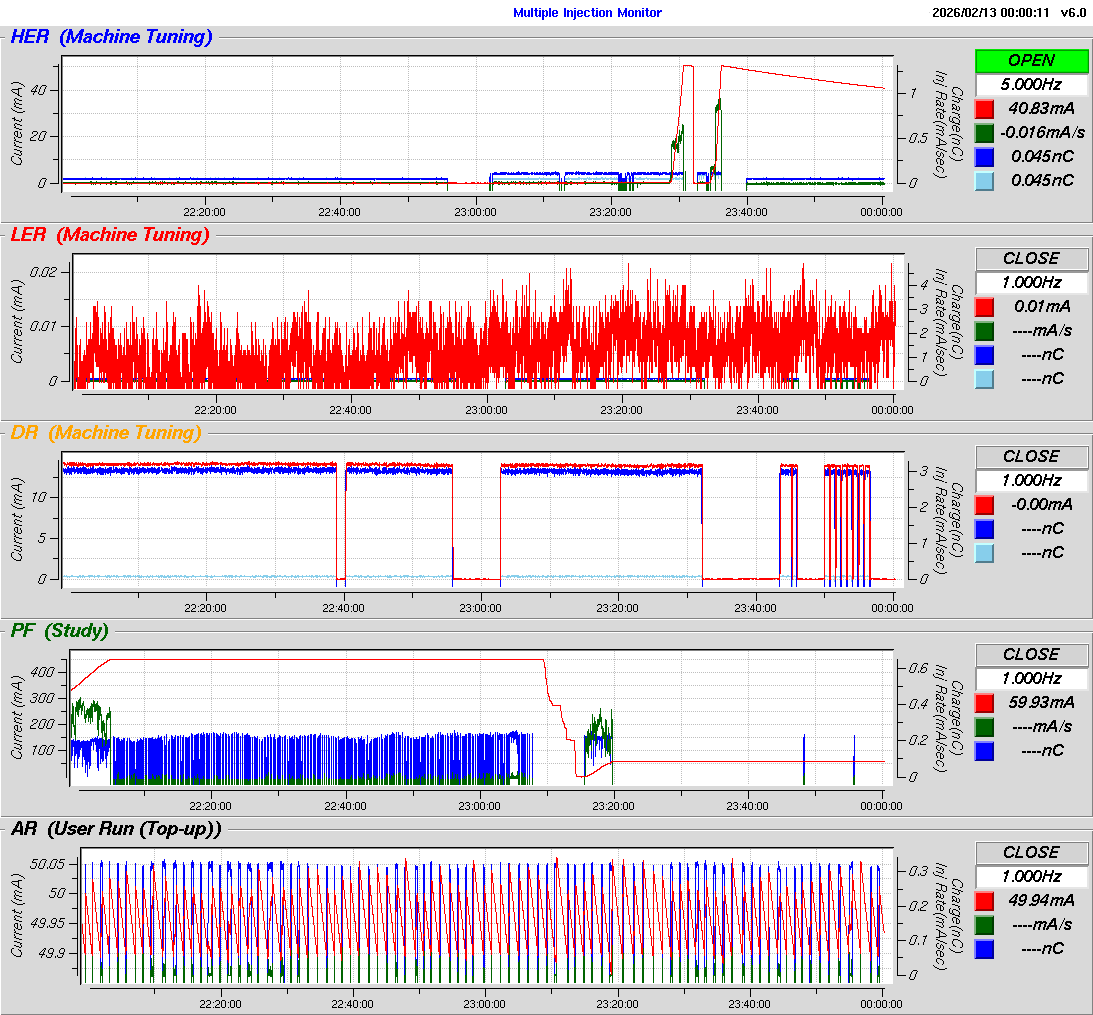Click the PF green injection rate swatch
This screenshot has width=1093, height=1015.
pos(985,726)
